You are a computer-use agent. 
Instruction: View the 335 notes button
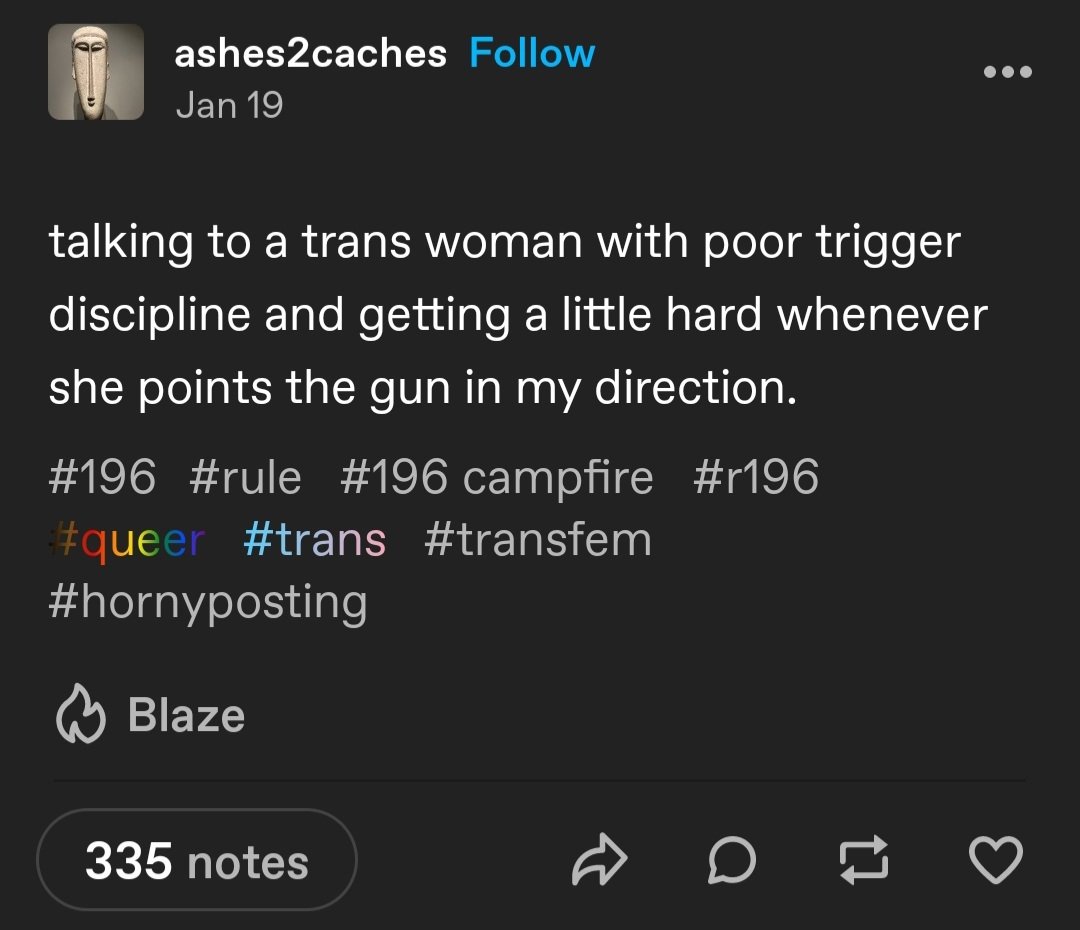[x=197, y=860]
